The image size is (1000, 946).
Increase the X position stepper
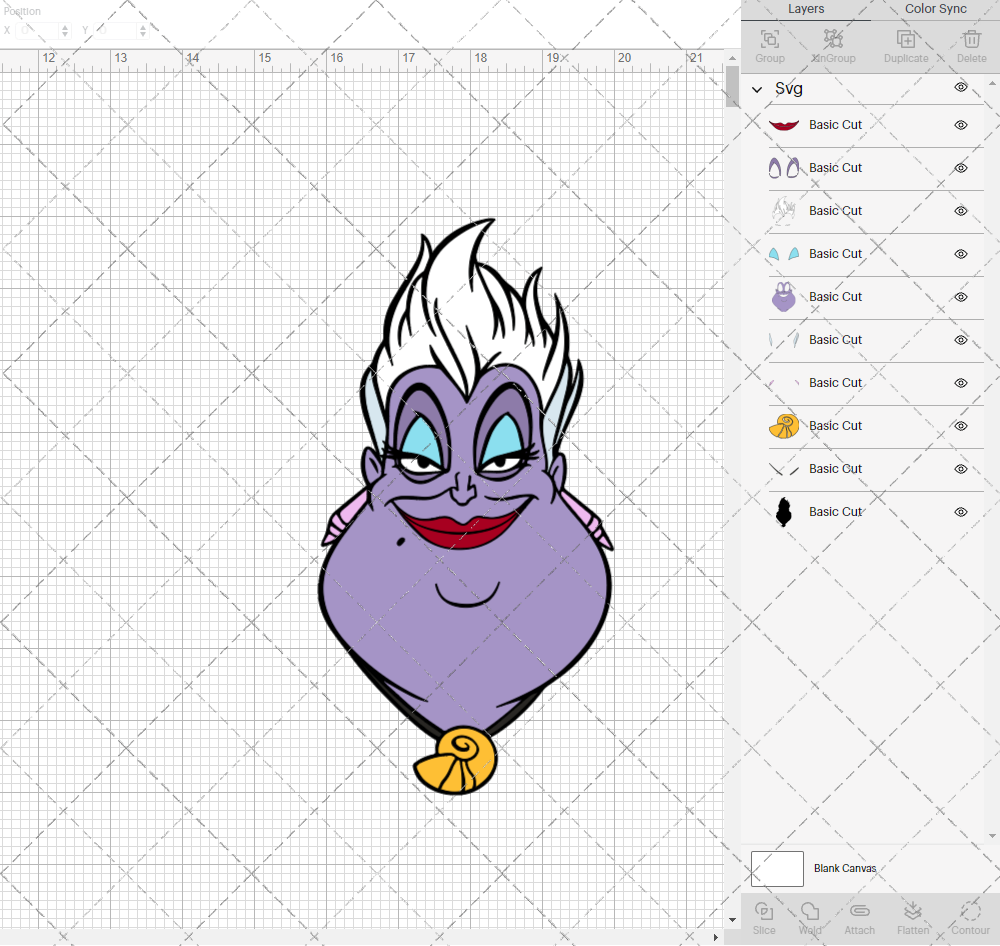pyautogui.click(x=64, y=27)
